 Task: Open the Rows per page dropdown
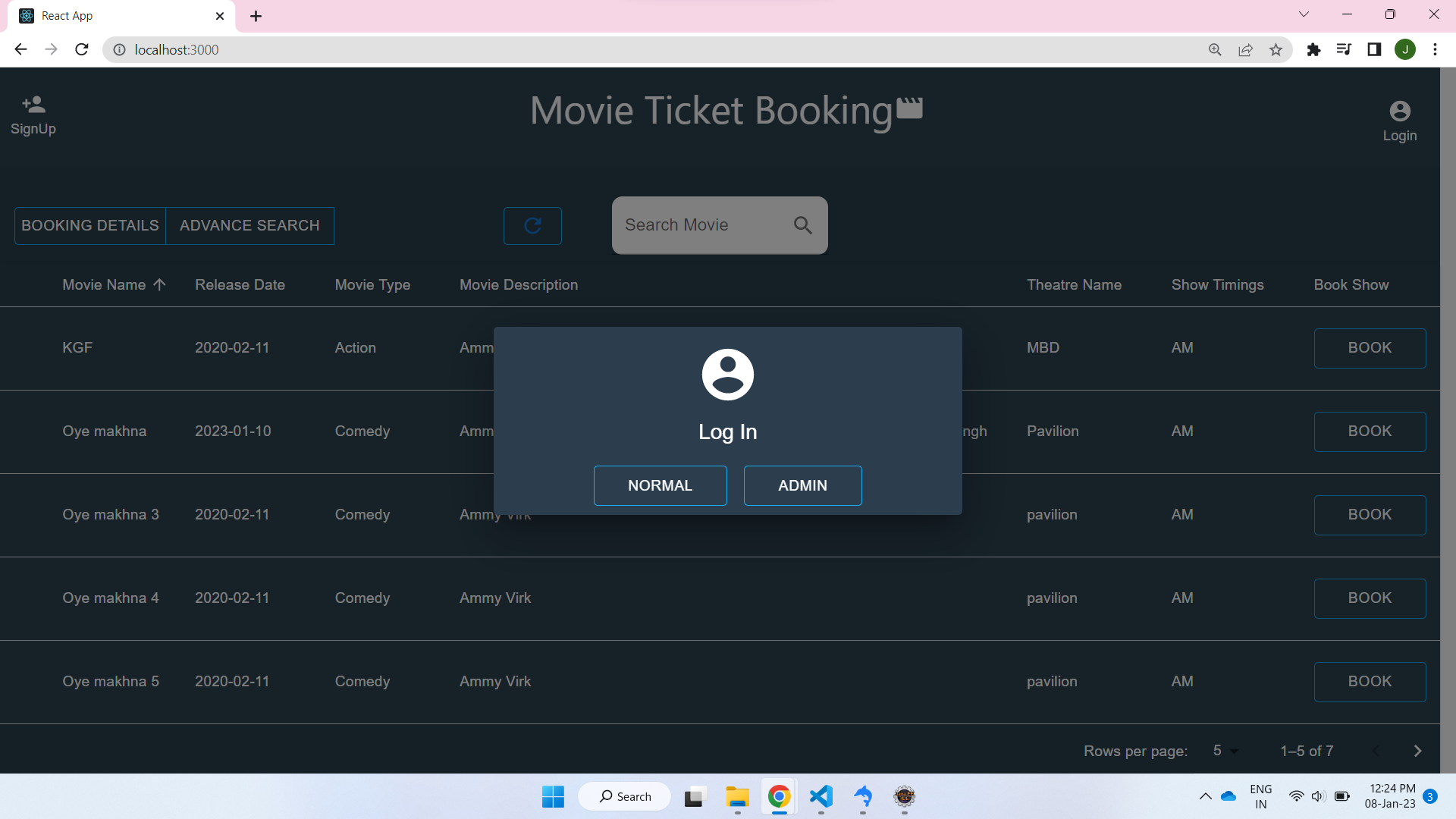1225,751
